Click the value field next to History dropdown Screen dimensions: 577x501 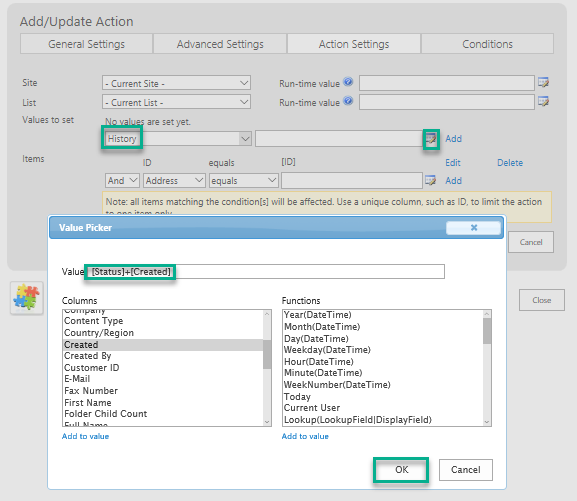pyautogui.click(x=339, y=139)
